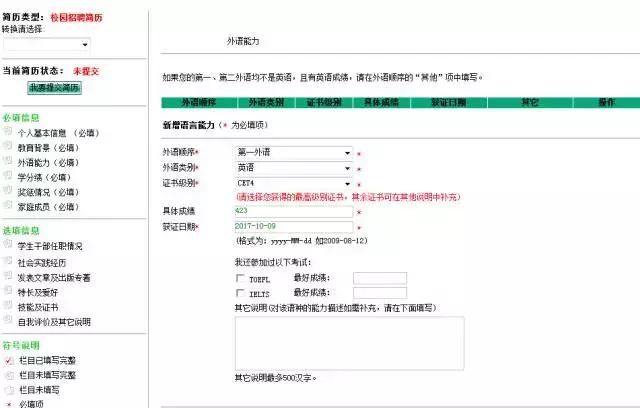Click status icon beside 学分绩
Image resolution: width=640 pixels, height=408 pixels.
(x=7, y=175)
